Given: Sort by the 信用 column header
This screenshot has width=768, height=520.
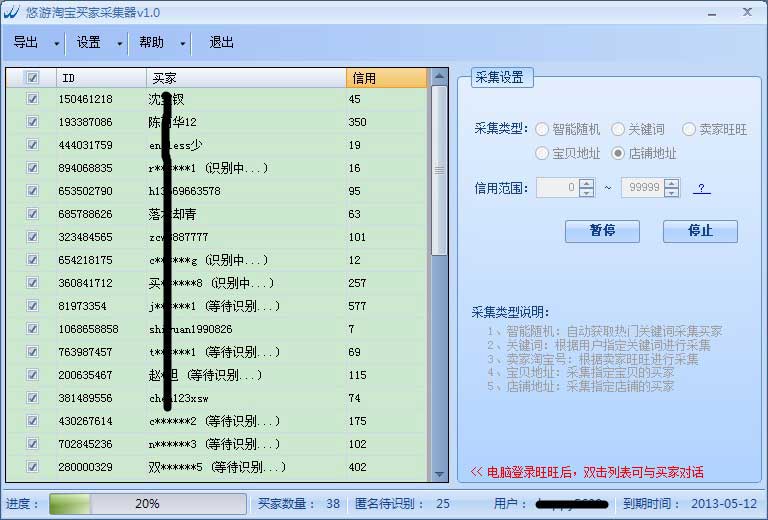Looking at the screenshot, I should 386,78.
